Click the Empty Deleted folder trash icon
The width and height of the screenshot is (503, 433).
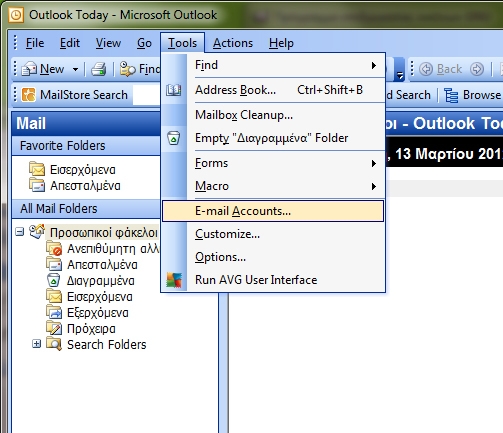pyautogui.click(x=173, y=138)
